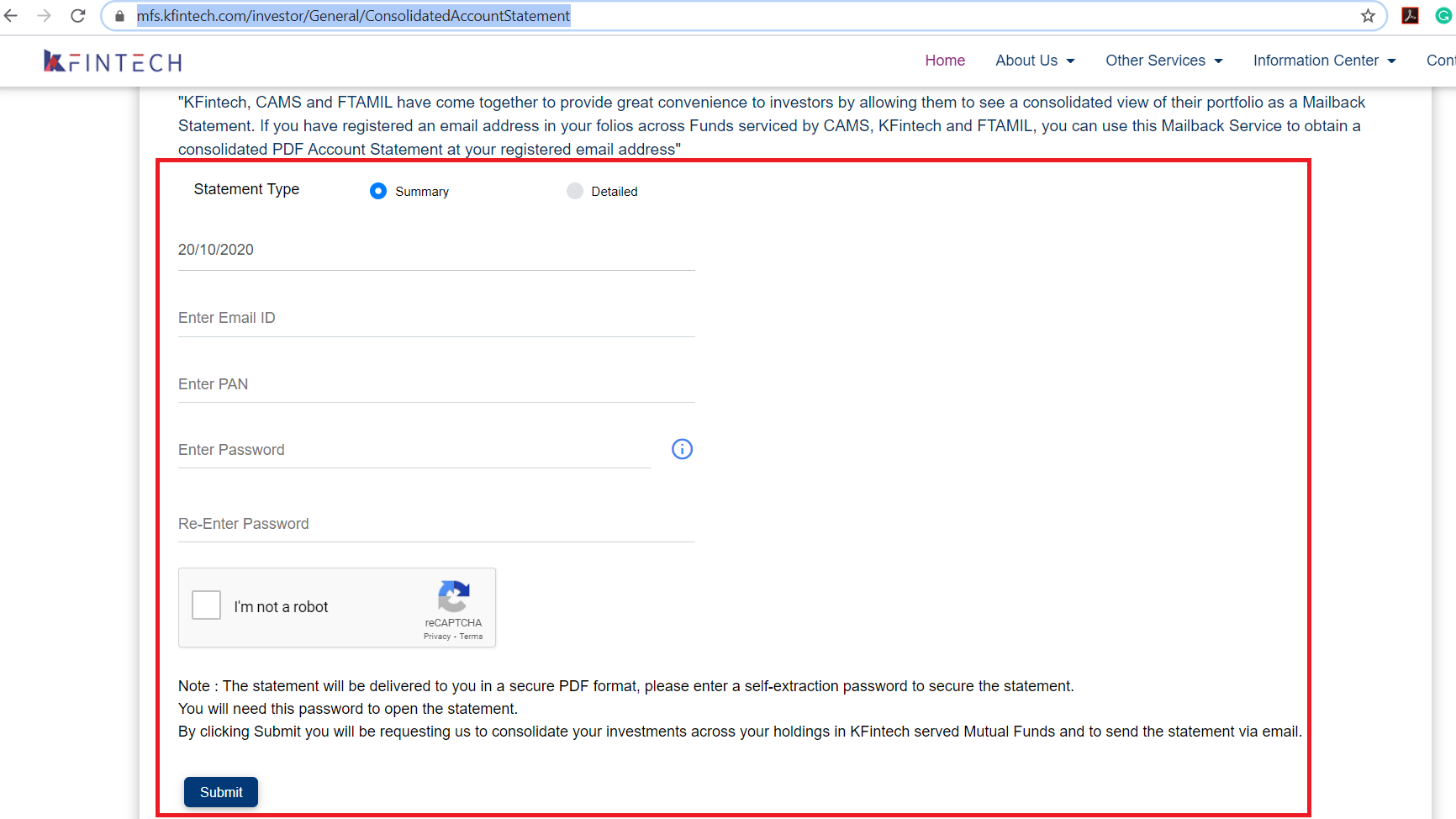The height and width of the screenshot is (819, 1456).
Task: Open the Adobe Acrobat extension icon
Action: (x=1410, y=16)
